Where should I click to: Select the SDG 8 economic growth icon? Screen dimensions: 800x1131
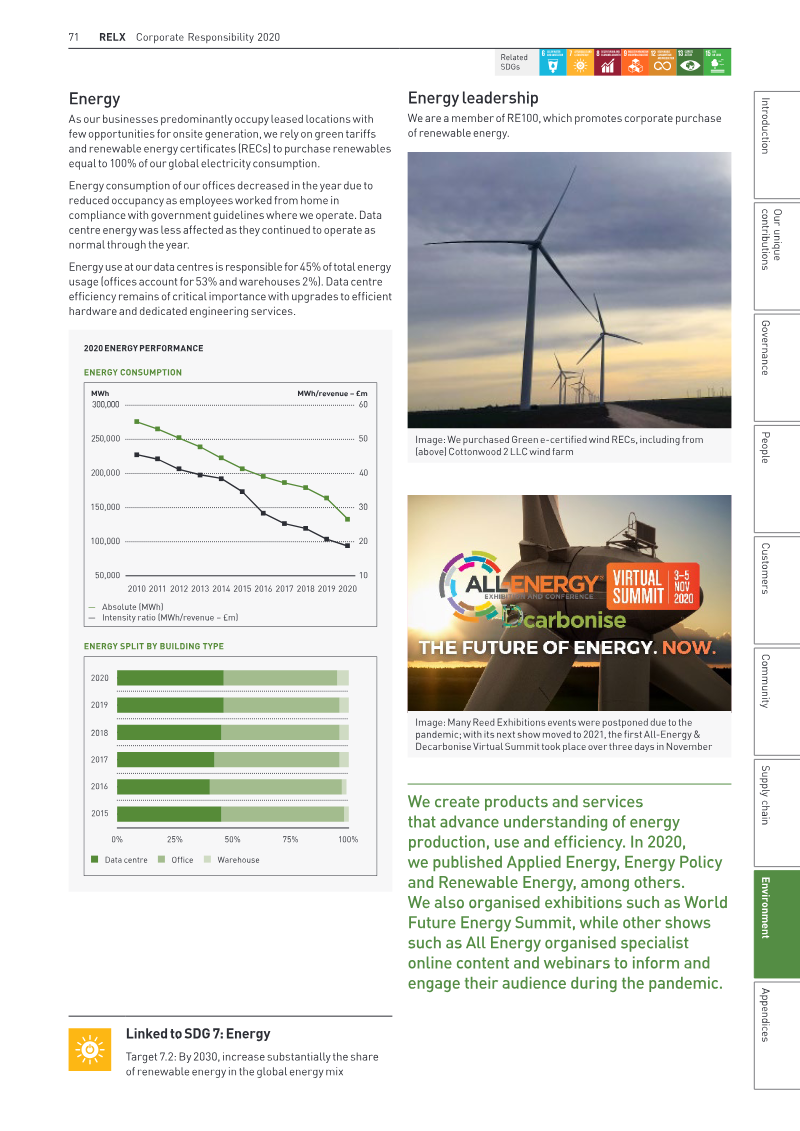607,62
